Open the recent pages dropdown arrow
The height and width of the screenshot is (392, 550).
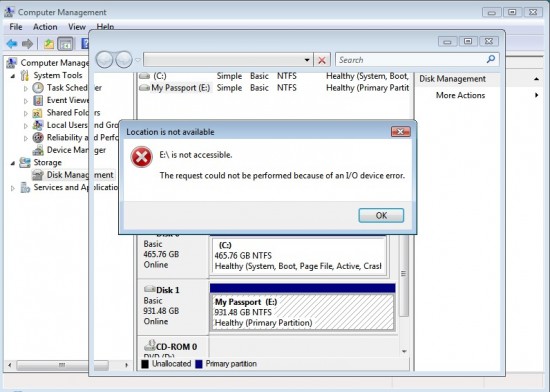coord(138,60)
